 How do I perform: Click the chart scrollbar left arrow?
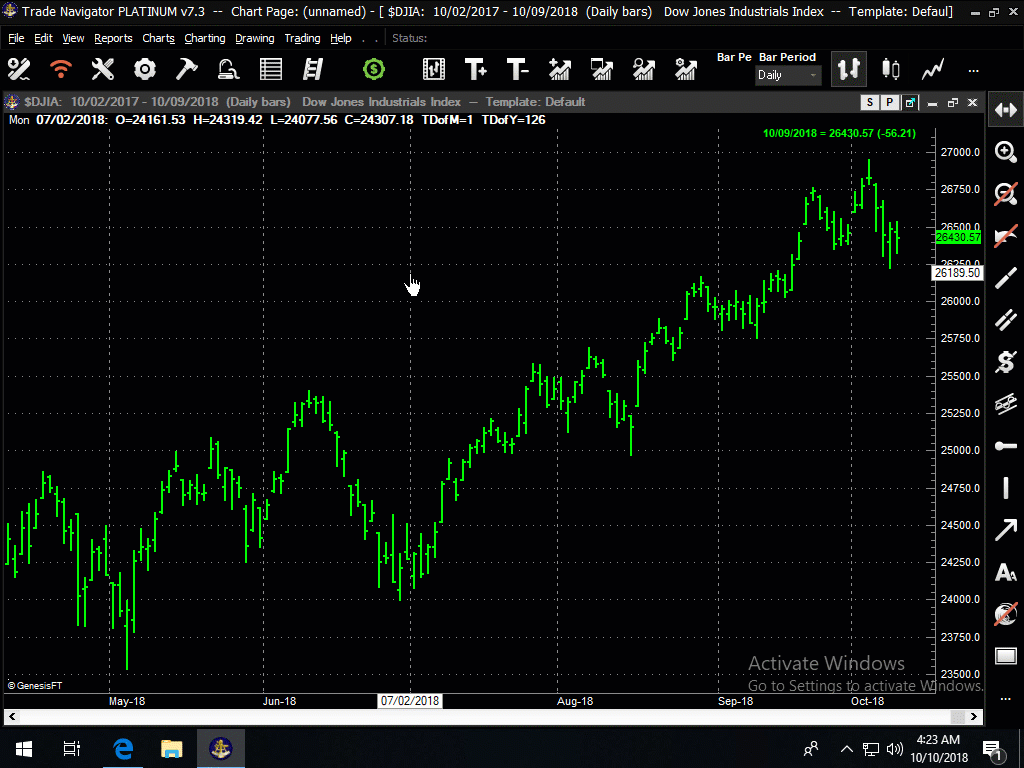[x=12, y=717]
